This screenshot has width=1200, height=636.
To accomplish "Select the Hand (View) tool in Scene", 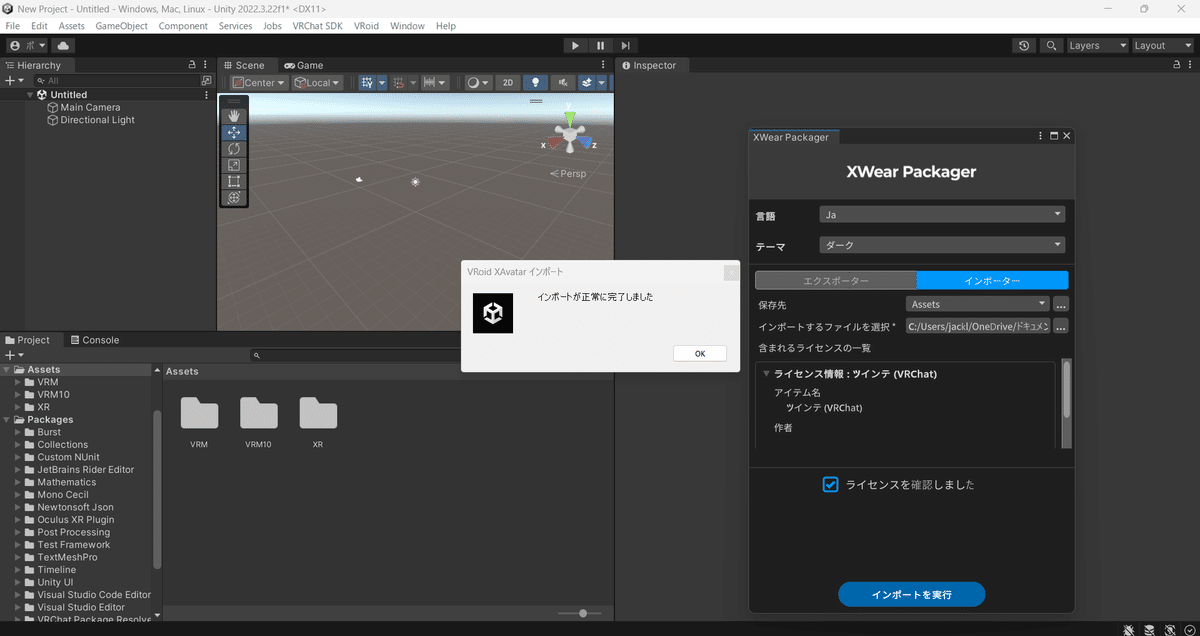I will pyautogui.click(x=234, y=116).
